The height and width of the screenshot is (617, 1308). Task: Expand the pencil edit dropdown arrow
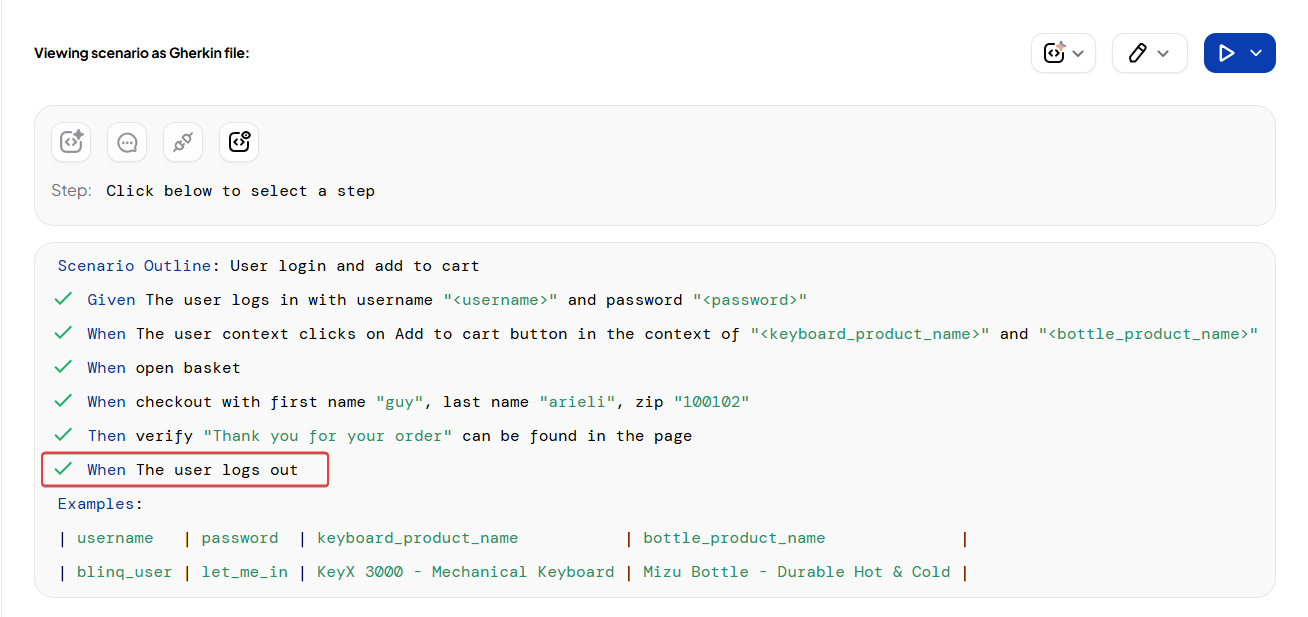pyautogui.click(x=1163, y=54)
